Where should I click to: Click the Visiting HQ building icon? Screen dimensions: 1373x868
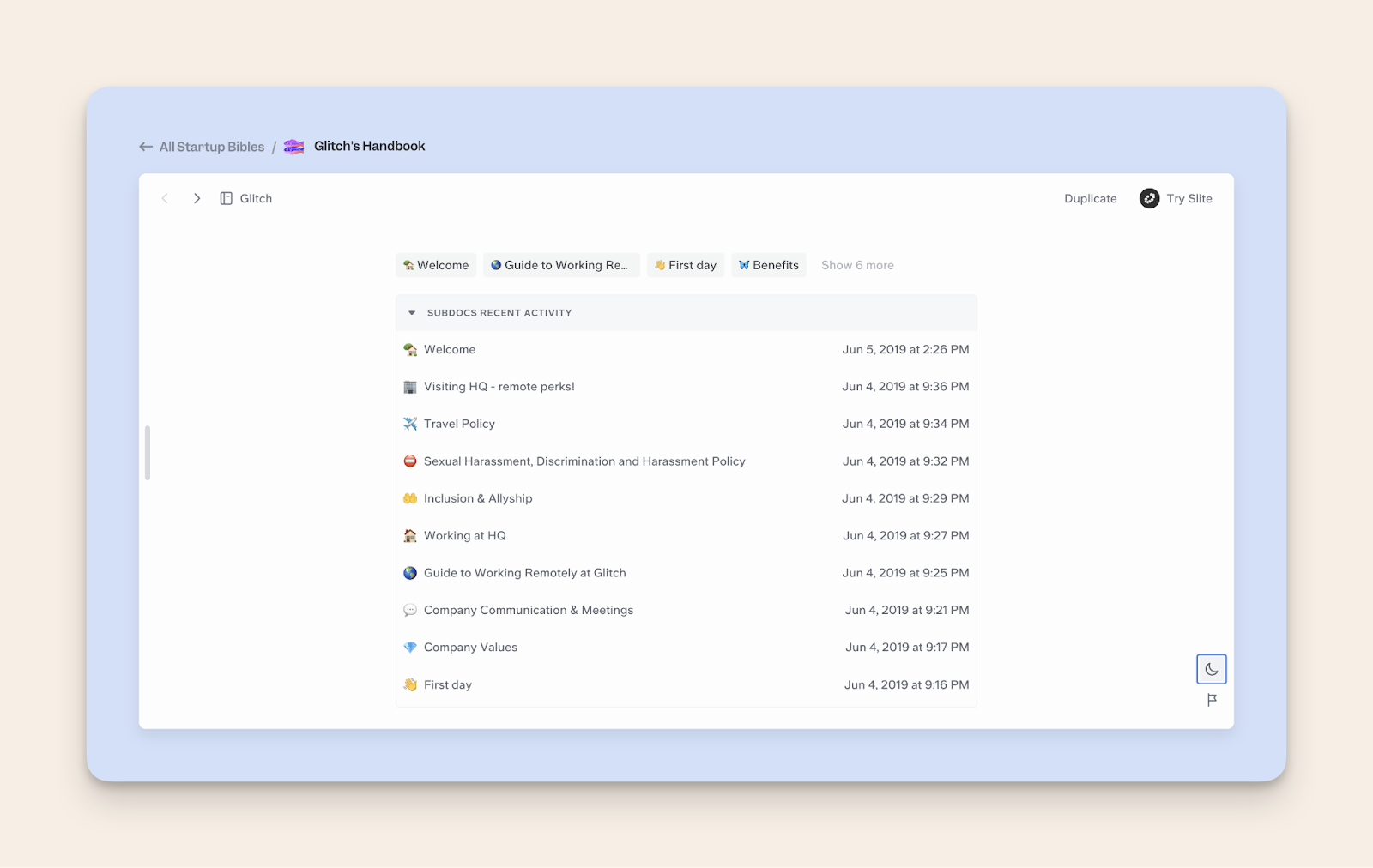(x=410, y=387)
